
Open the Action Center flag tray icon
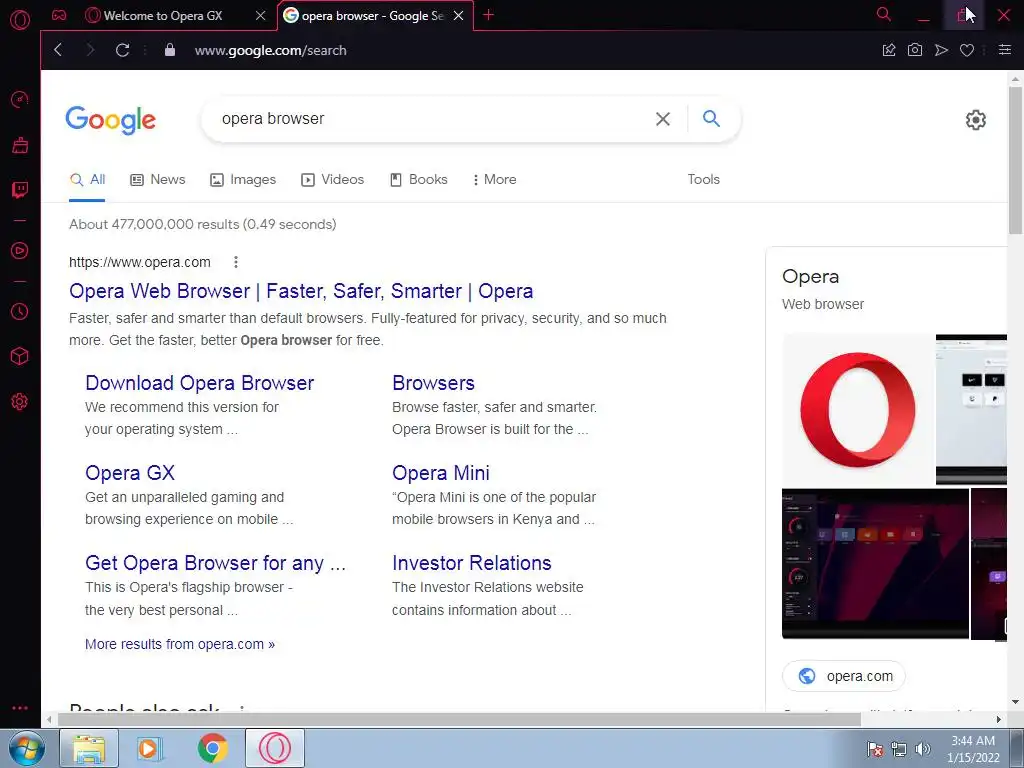pos(875,749)
